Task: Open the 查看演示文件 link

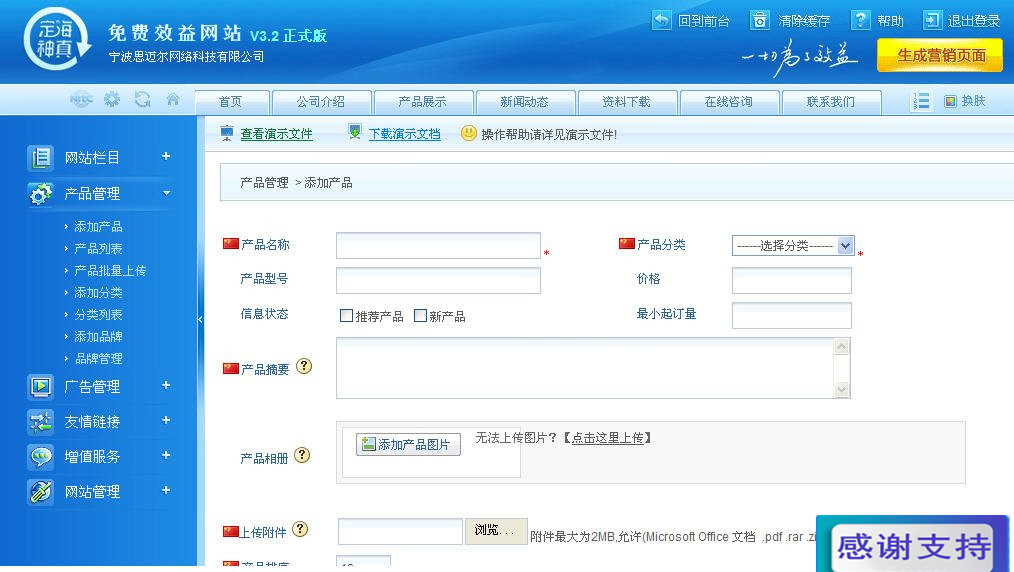Action: [x=277, y=134]
